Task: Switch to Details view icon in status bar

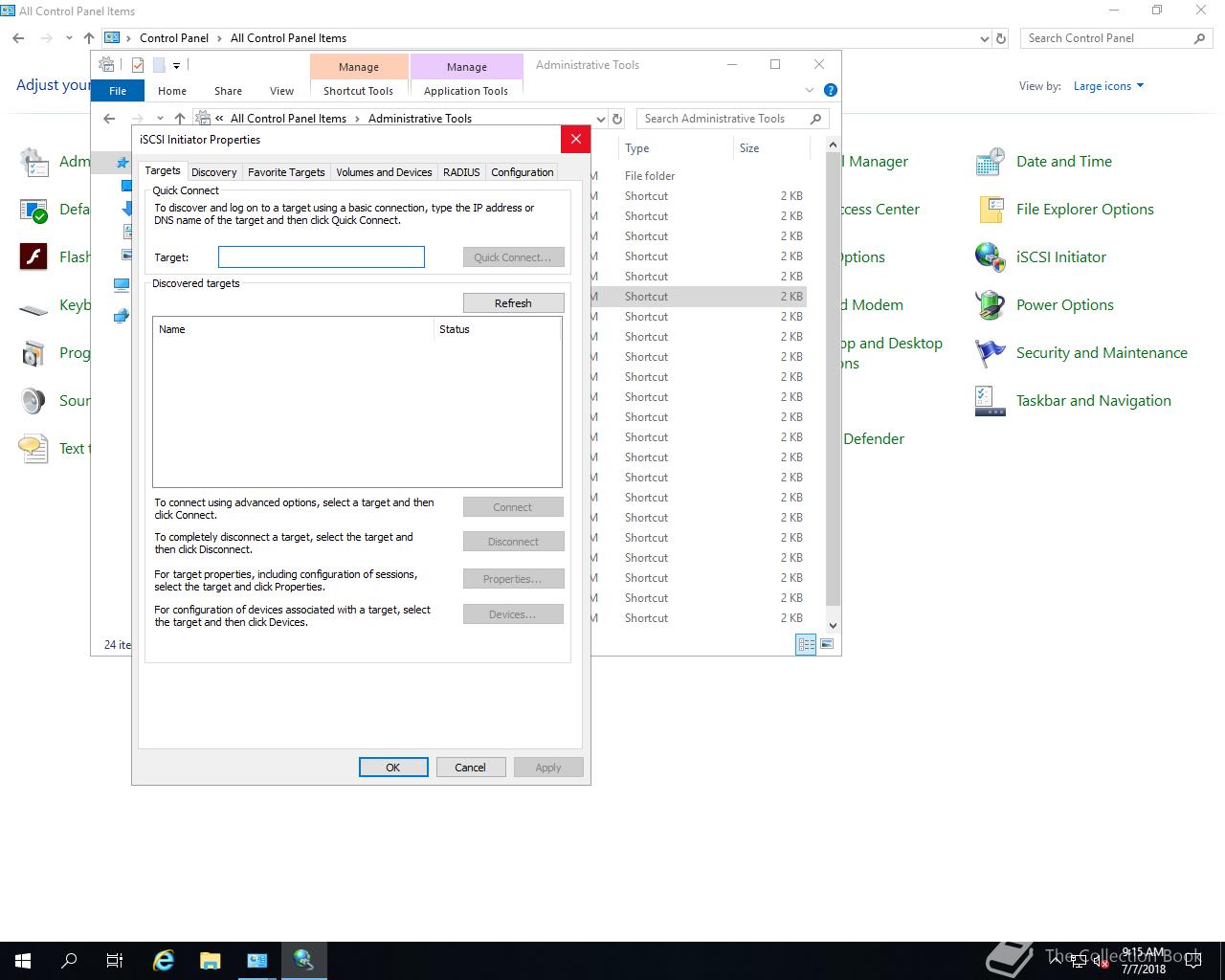Action: [806, 644]
